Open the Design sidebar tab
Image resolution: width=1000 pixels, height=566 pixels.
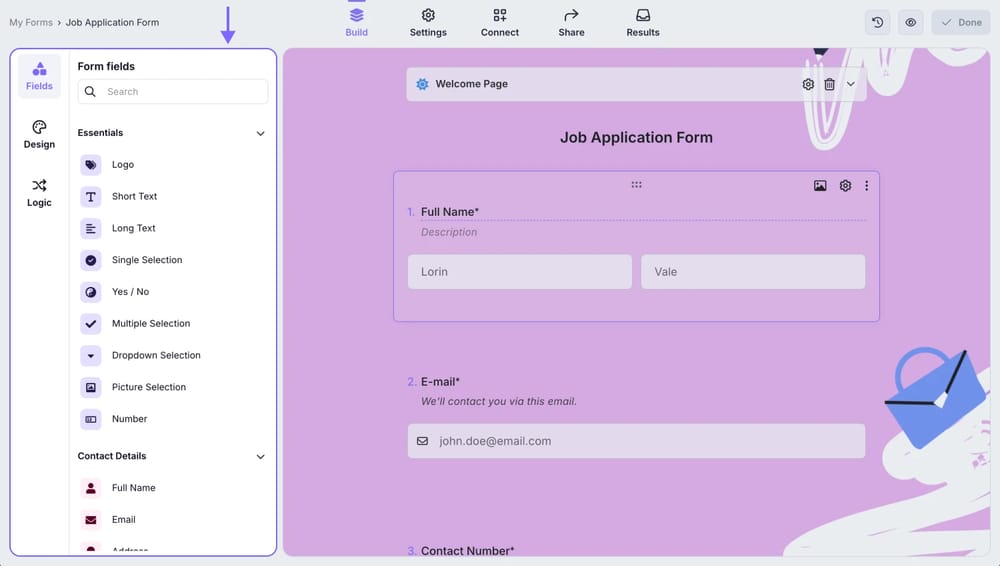(39, 134)
